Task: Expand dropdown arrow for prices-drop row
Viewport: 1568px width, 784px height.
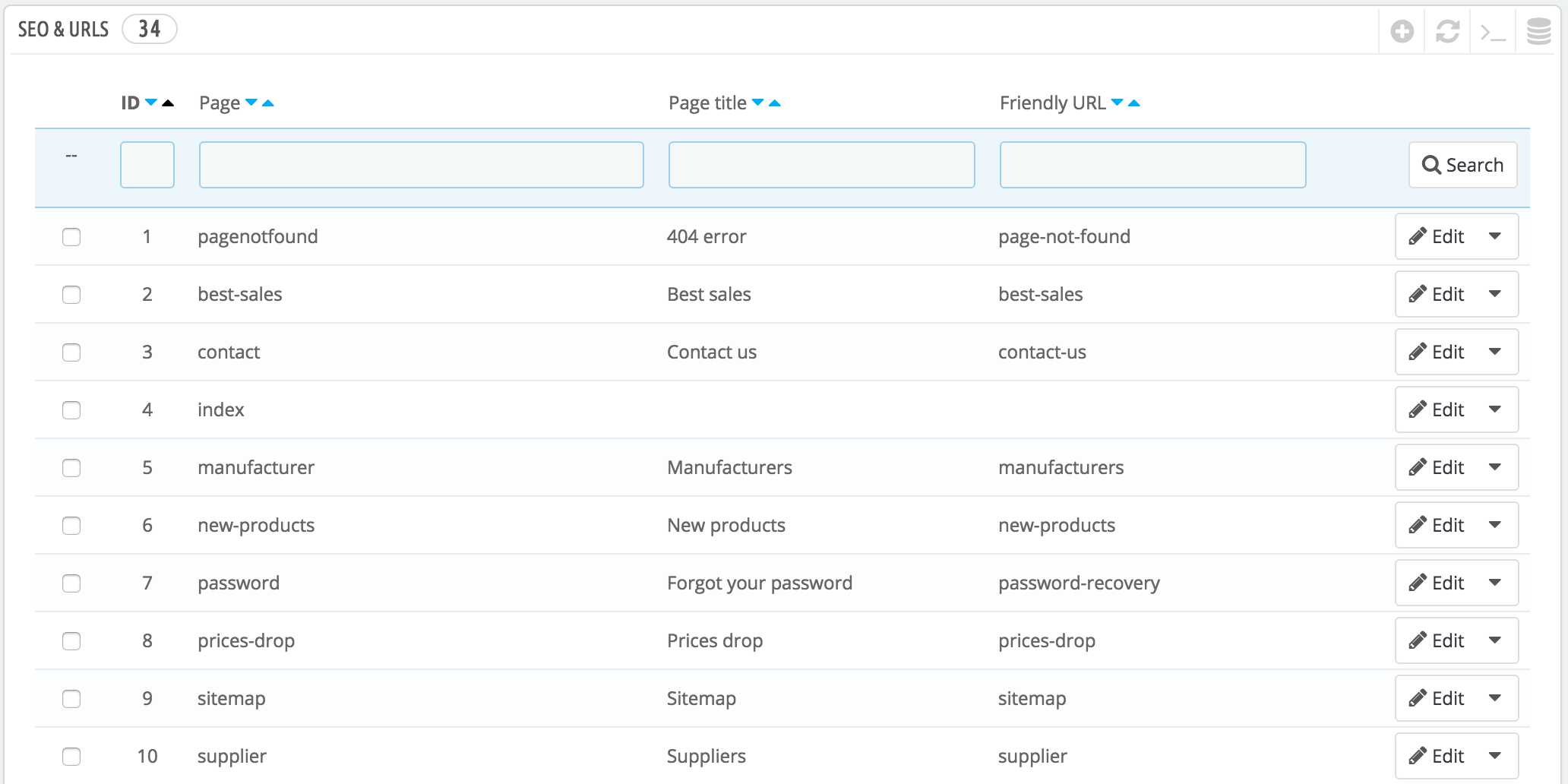Action: pos(1495,640)
